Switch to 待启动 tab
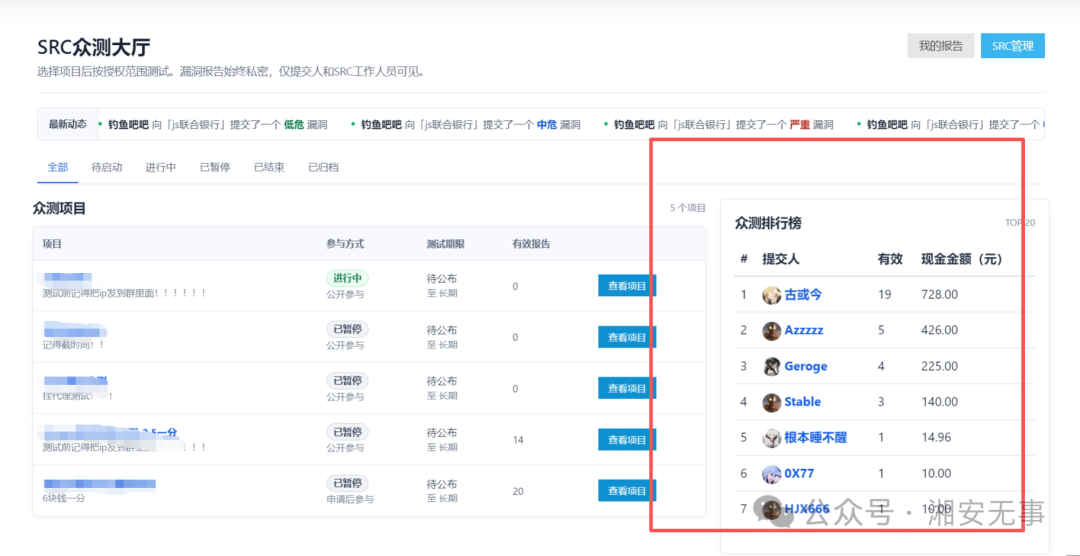1080x556 pixels. 107,167
